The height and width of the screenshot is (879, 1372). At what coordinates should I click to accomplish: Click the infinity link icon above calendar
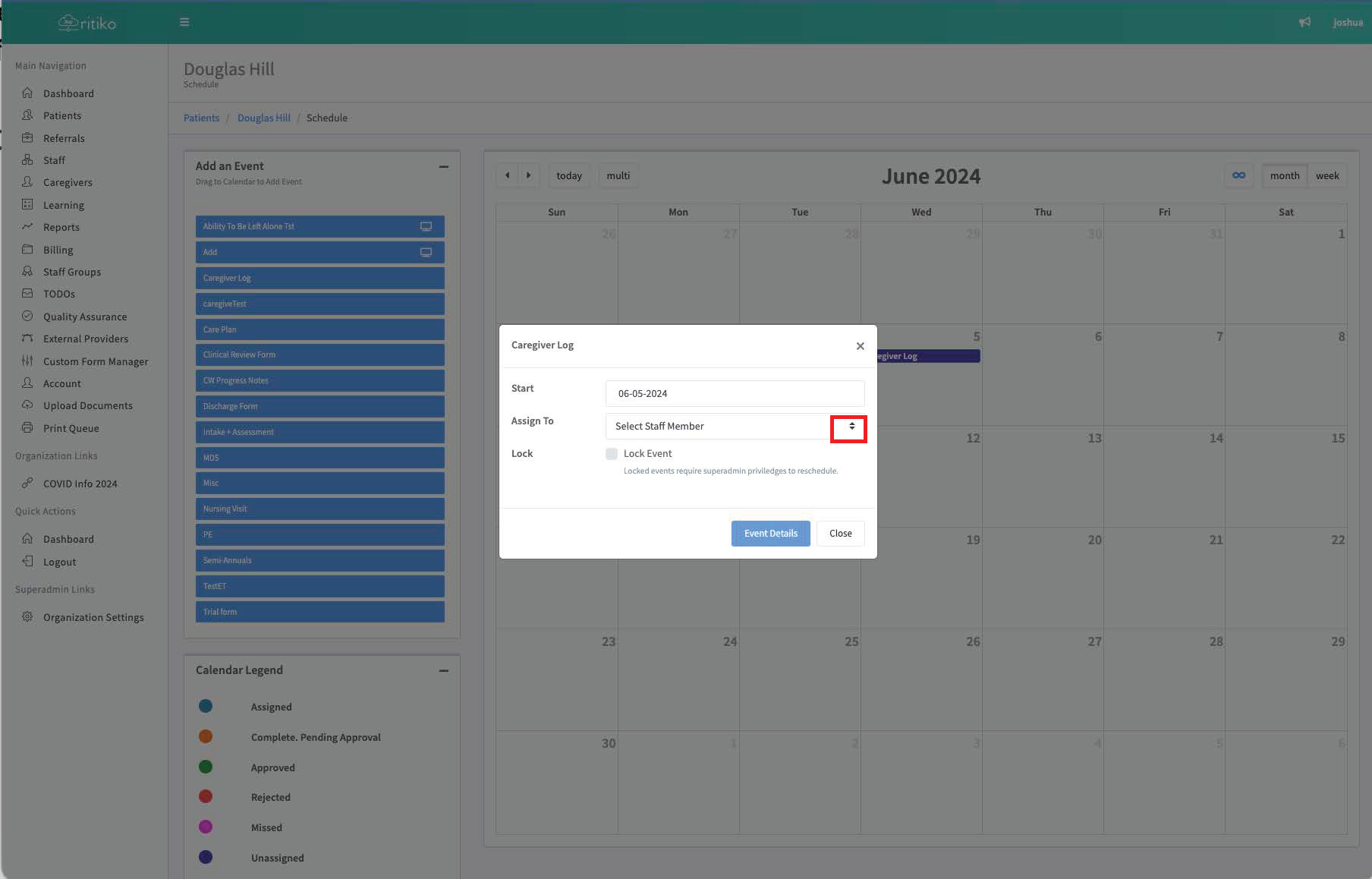[x=1238, y=175]
